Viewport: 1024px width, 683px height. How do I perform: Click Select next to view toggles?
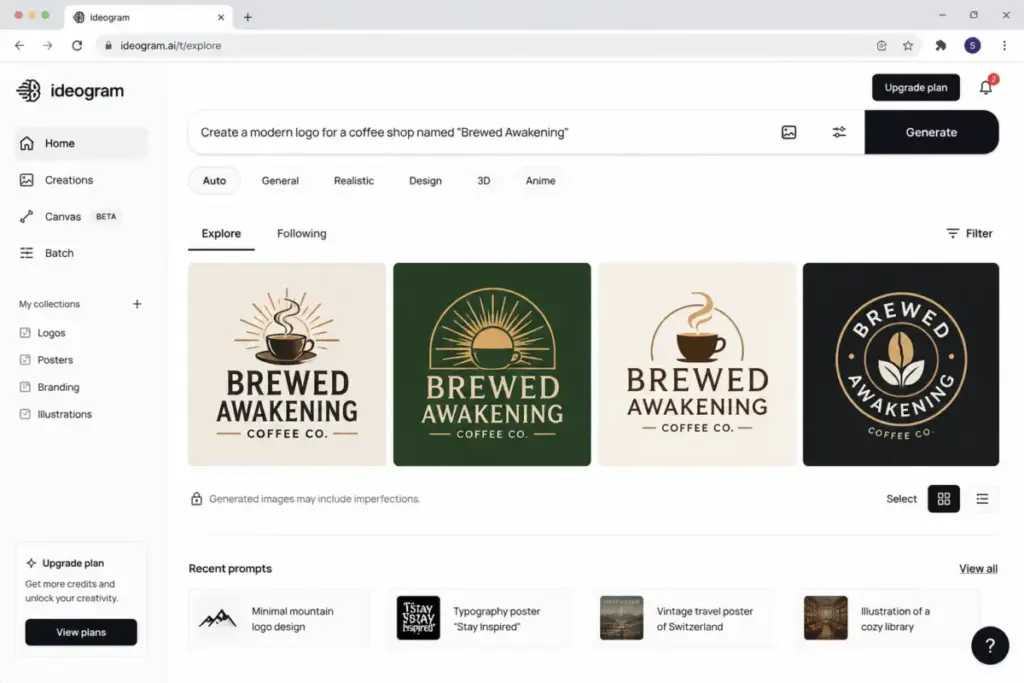point(901,499)
